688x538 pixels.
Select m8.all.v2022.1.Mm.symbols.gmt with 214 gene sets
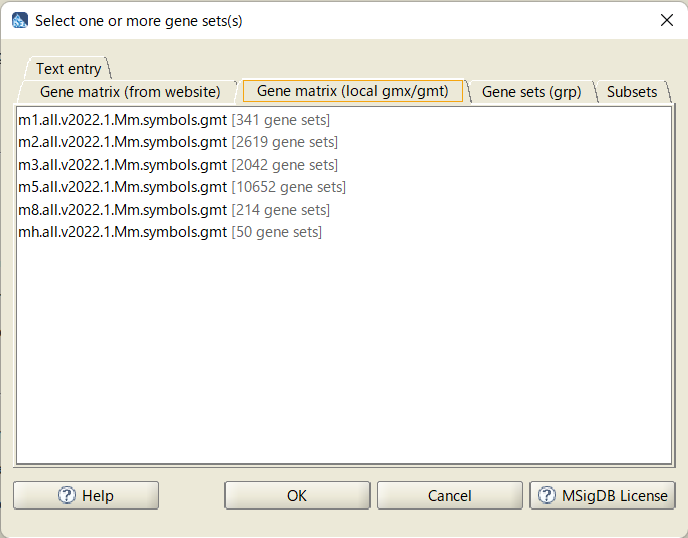point(174,210)
